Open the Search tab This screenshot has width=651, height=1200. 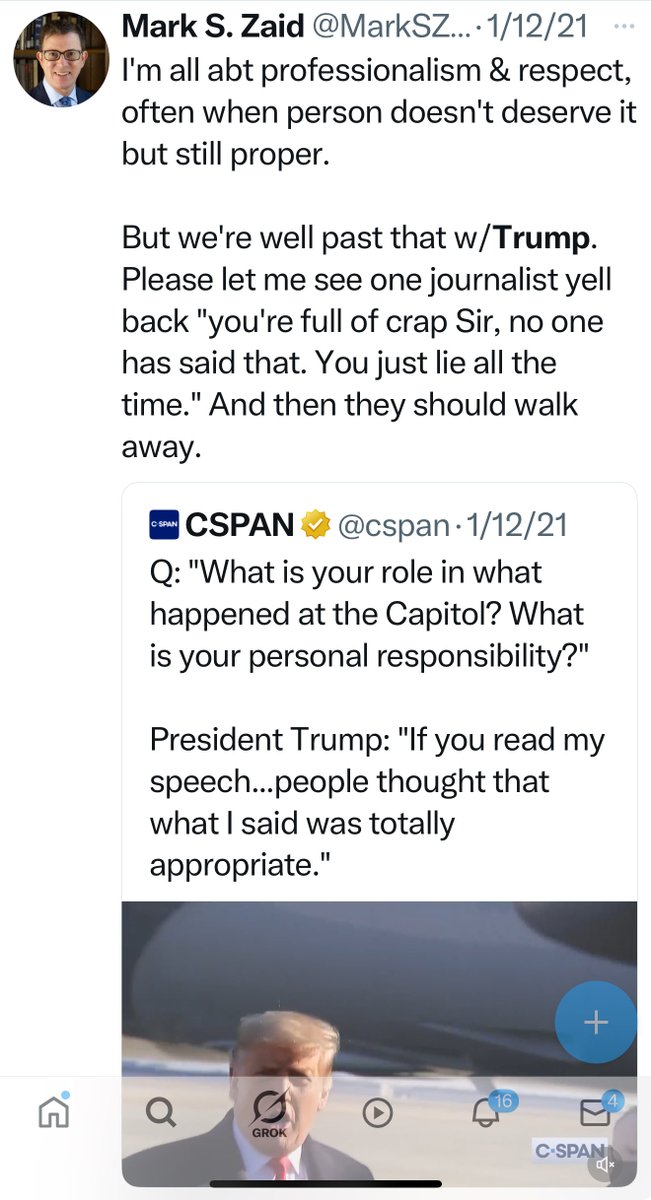[162, 1112]
